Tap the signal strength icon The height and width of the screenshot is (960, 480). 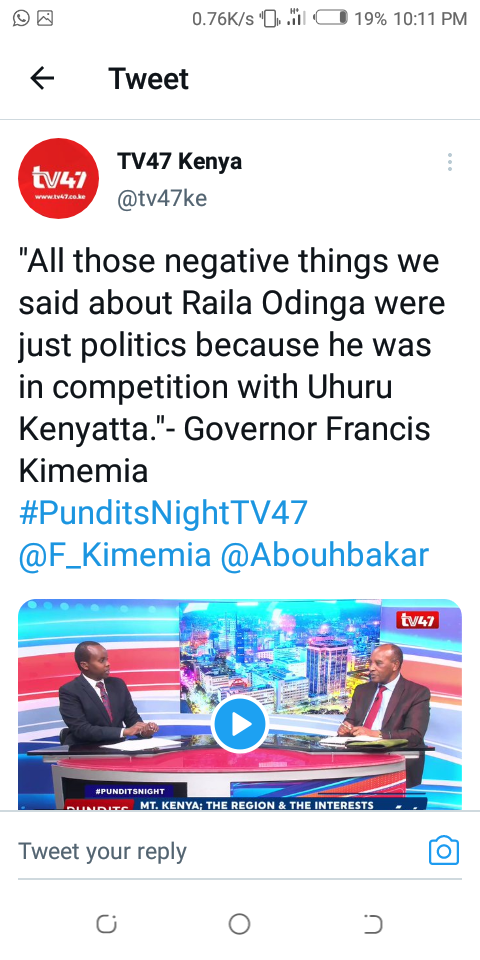296,18
